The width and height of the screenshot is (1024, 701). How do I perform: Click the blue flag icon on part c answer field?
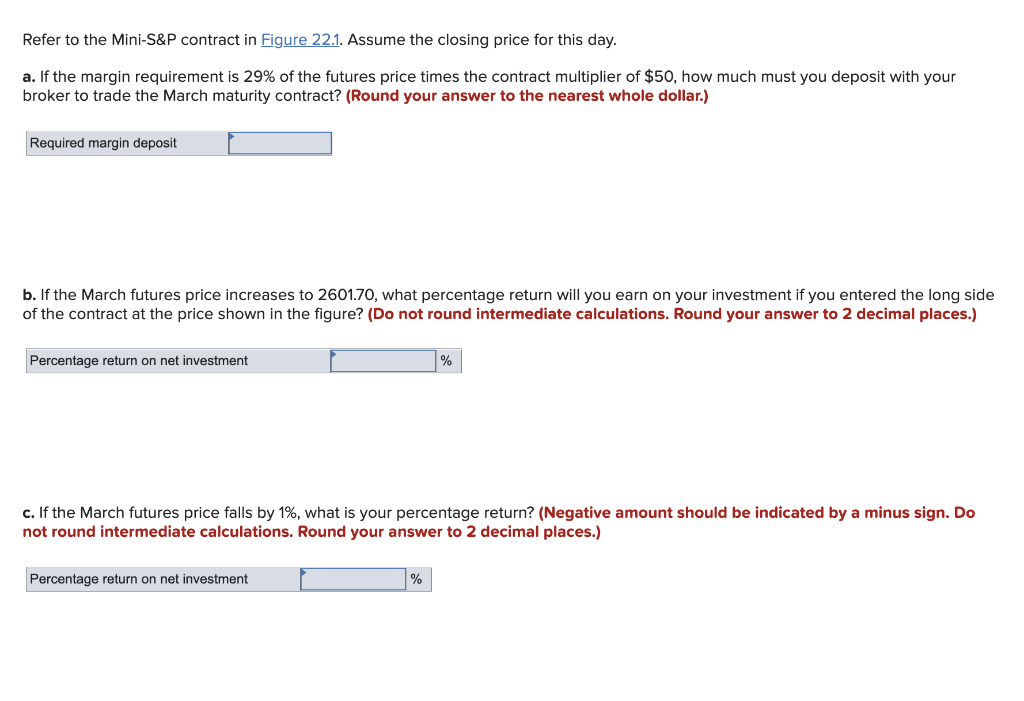pyautogui.click(x=305, y=572)
